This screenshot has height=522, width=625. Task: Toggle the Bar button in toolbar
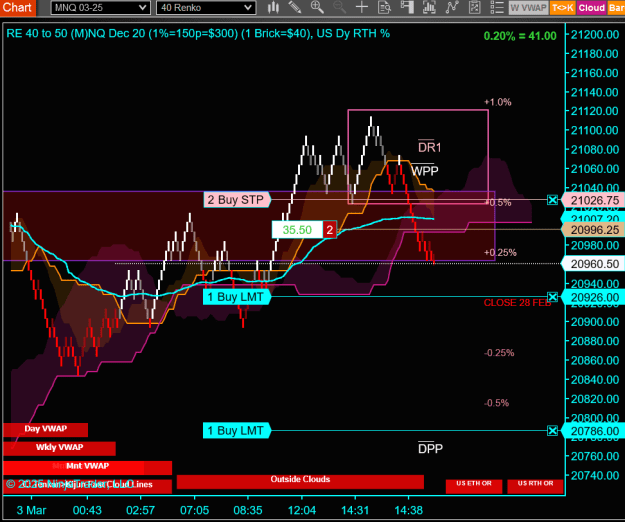[x=616, y=8]
